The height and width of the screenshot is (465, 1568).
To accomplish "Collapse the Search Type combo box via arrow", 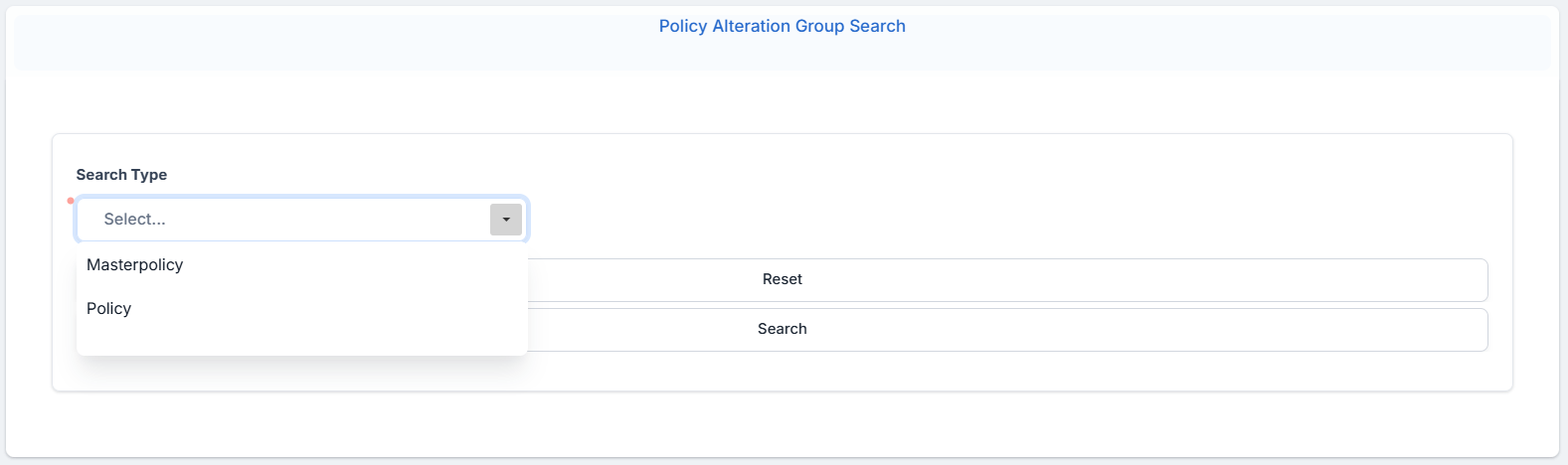I will coord(506,220).
